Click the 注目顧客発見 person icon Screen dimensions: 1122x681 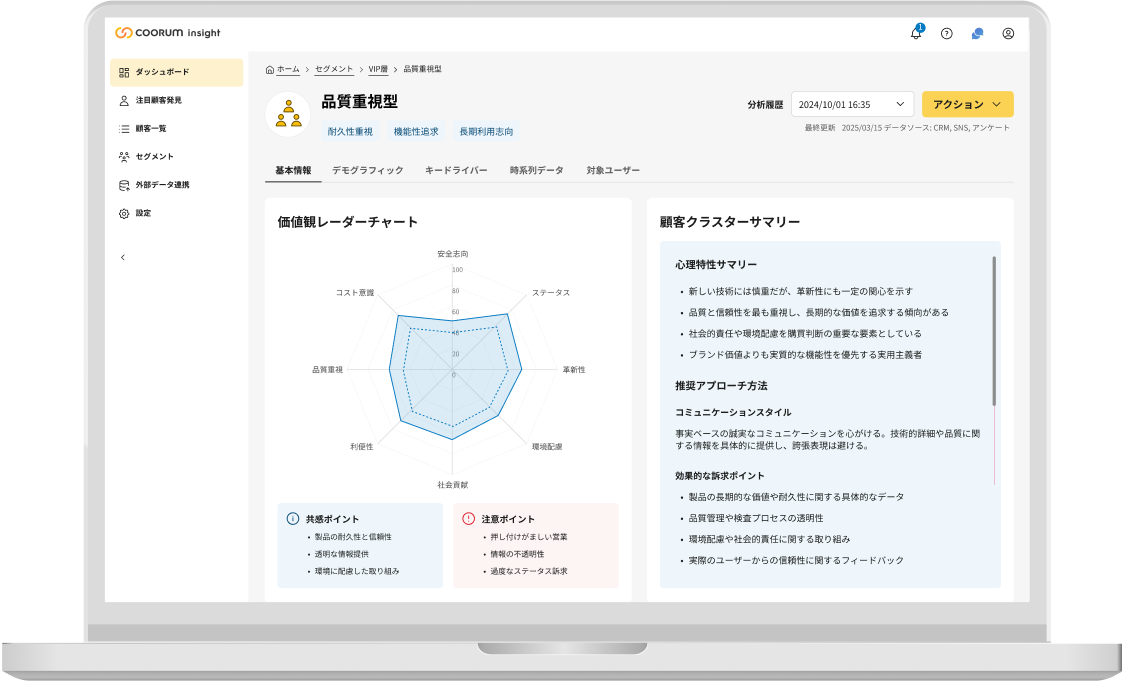click(x=124, y=101)
